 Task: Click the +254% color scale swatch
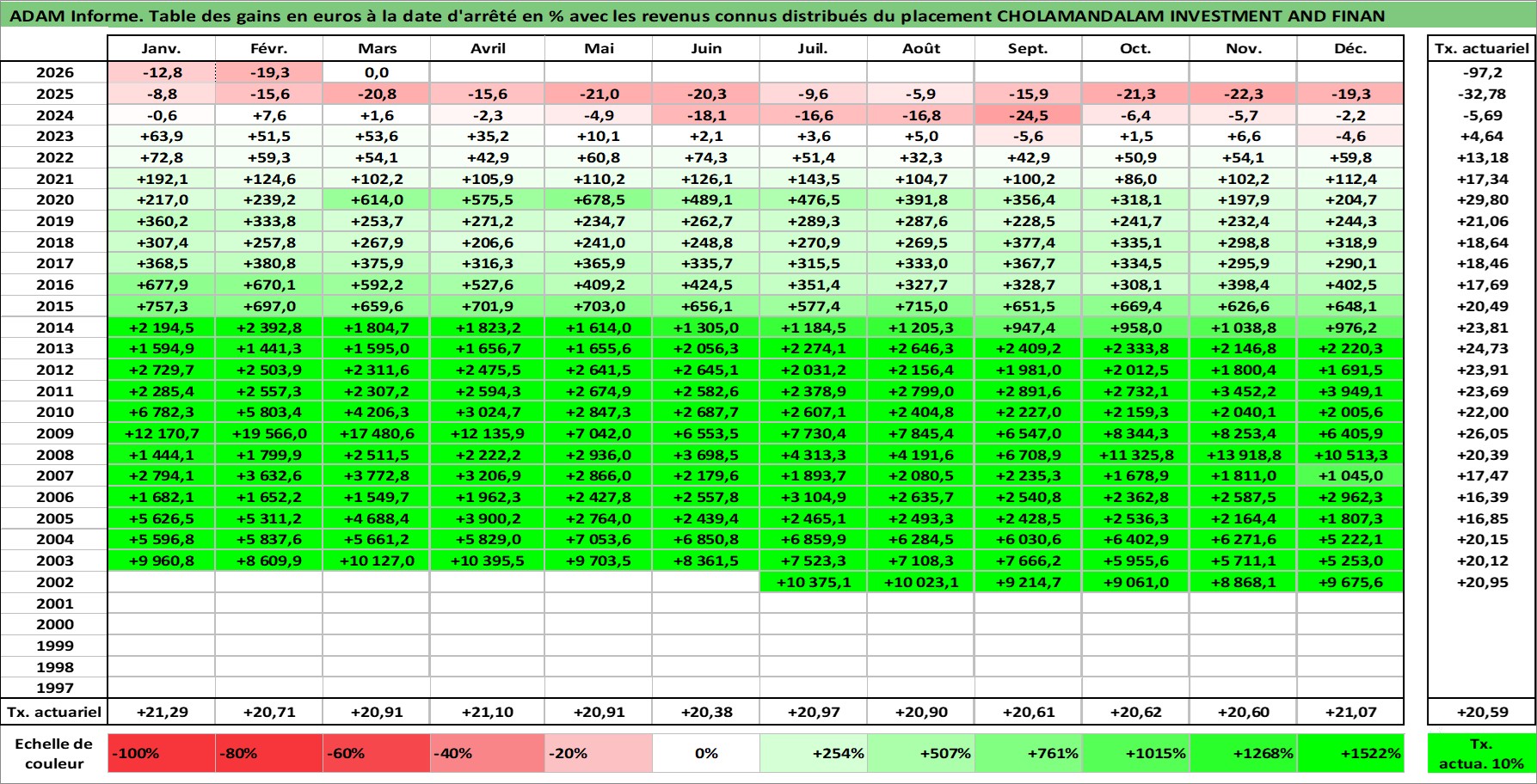click(x=814, y=753)
